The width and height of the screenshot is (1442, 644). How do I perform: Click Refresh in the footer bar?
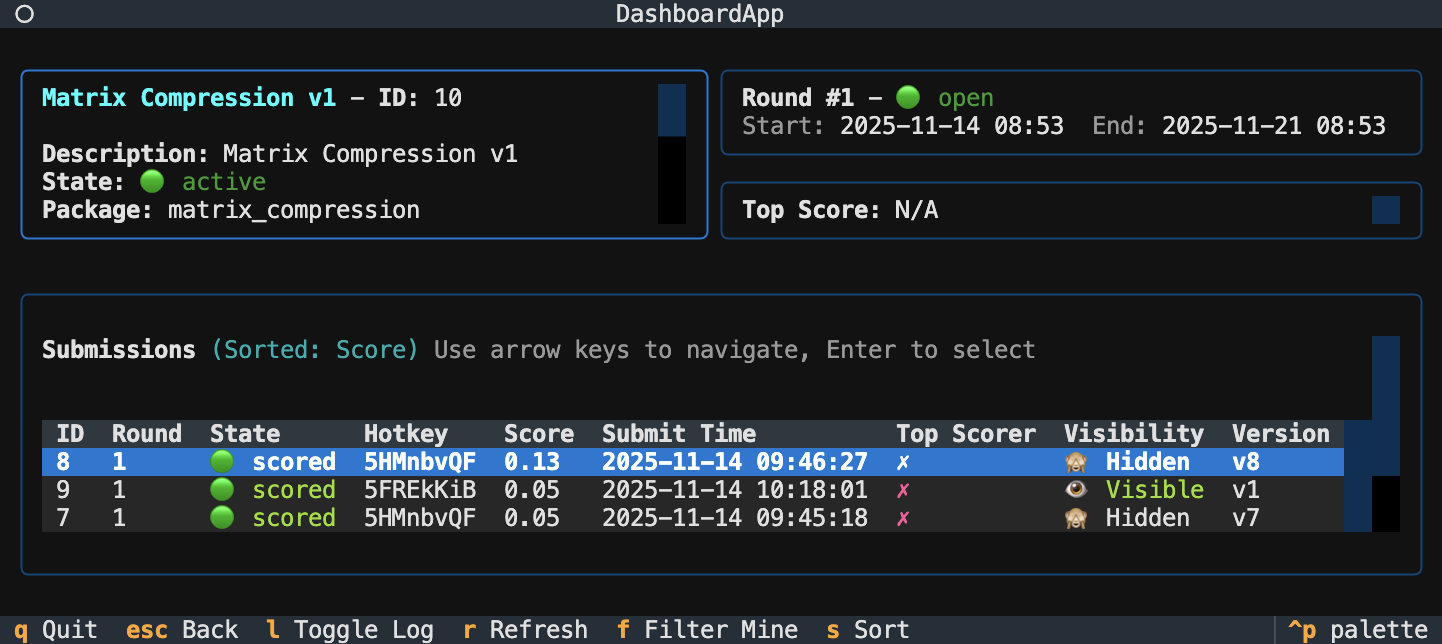click(x=524, y=630)
